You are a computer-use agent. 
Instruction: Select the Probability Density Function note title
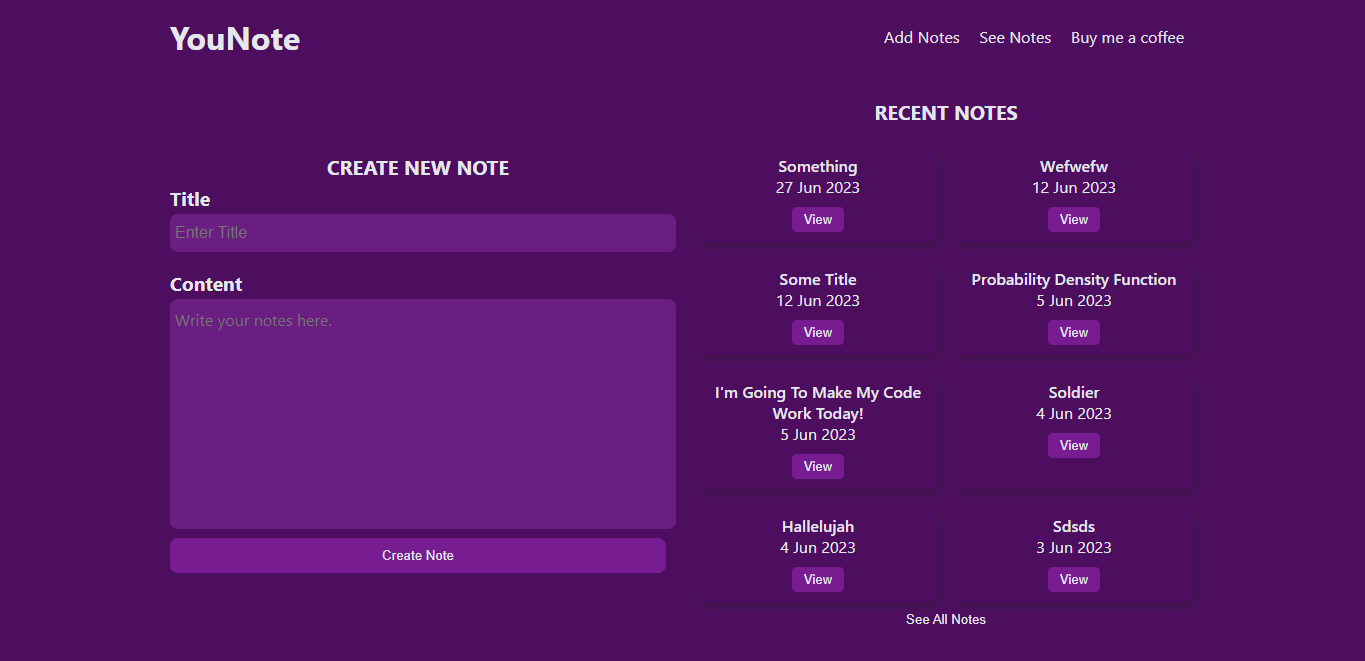[x=1074, y=280]
